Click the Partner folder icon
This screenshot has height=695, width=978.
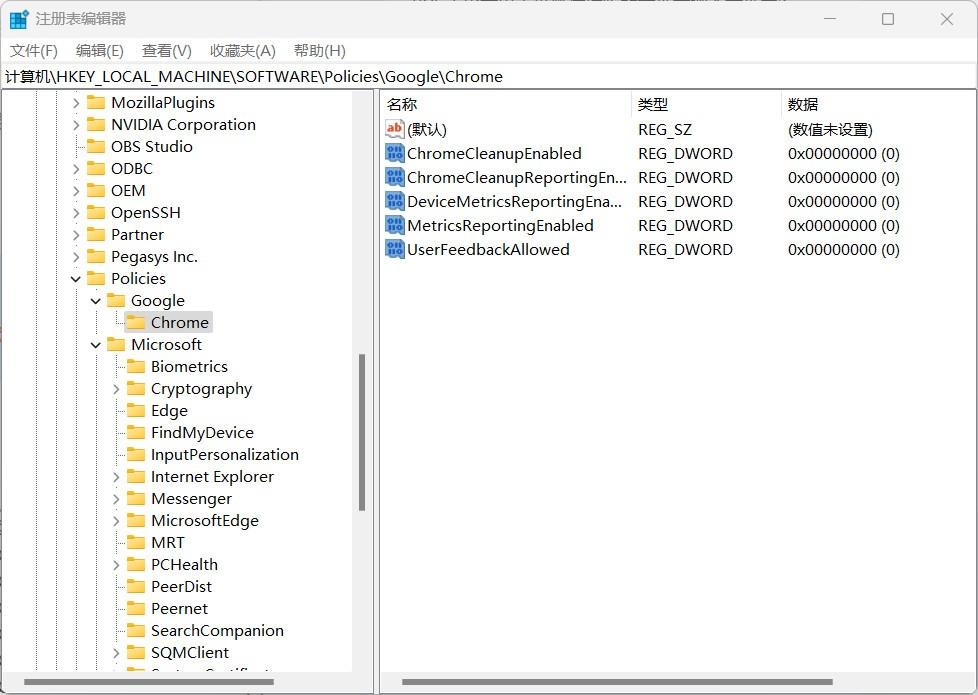96,235
